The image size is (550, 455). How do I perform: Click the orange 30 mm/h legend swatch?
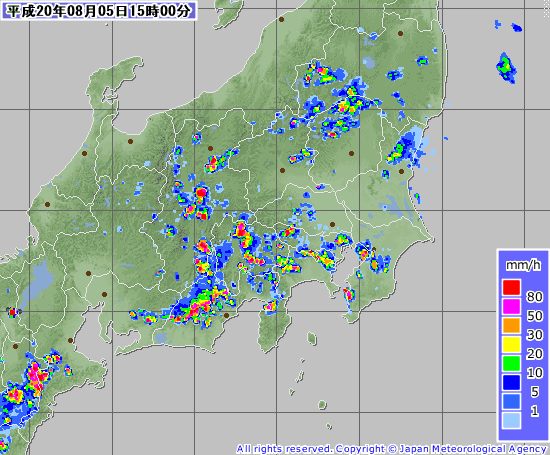tap(511, 325)
